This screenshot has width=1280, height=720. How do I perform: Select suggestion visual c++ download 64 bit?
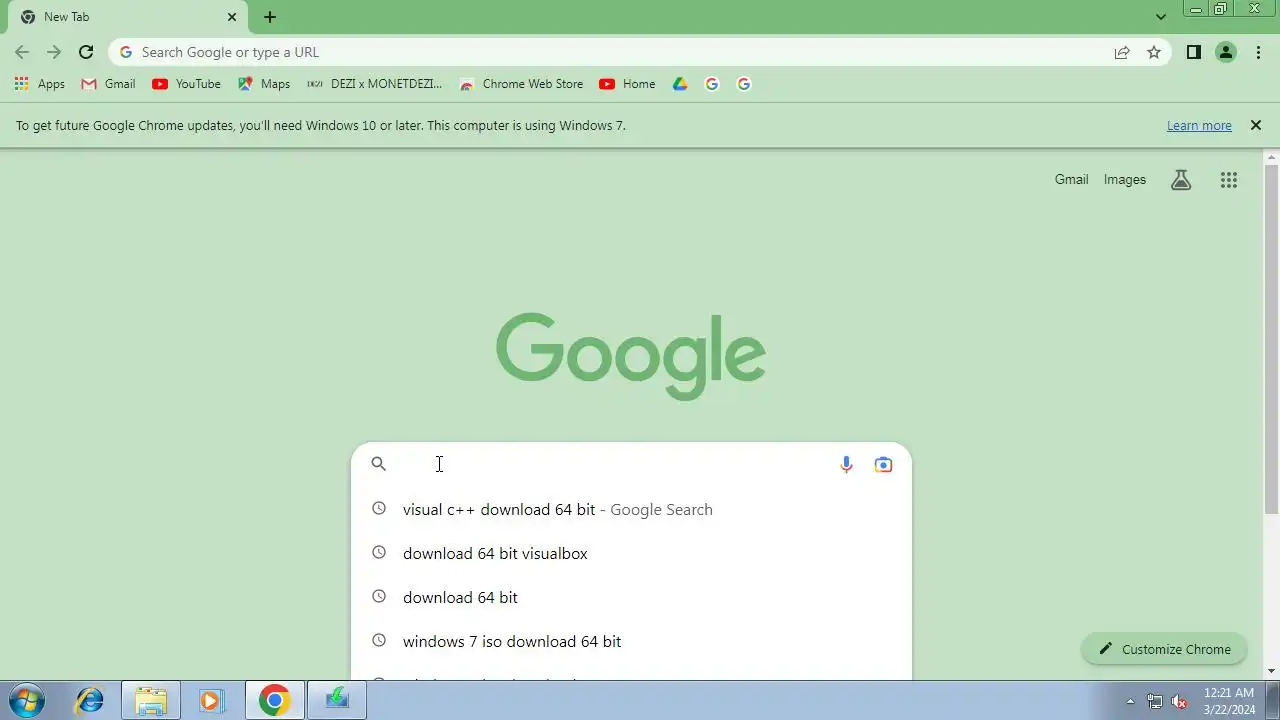(631, 509)
